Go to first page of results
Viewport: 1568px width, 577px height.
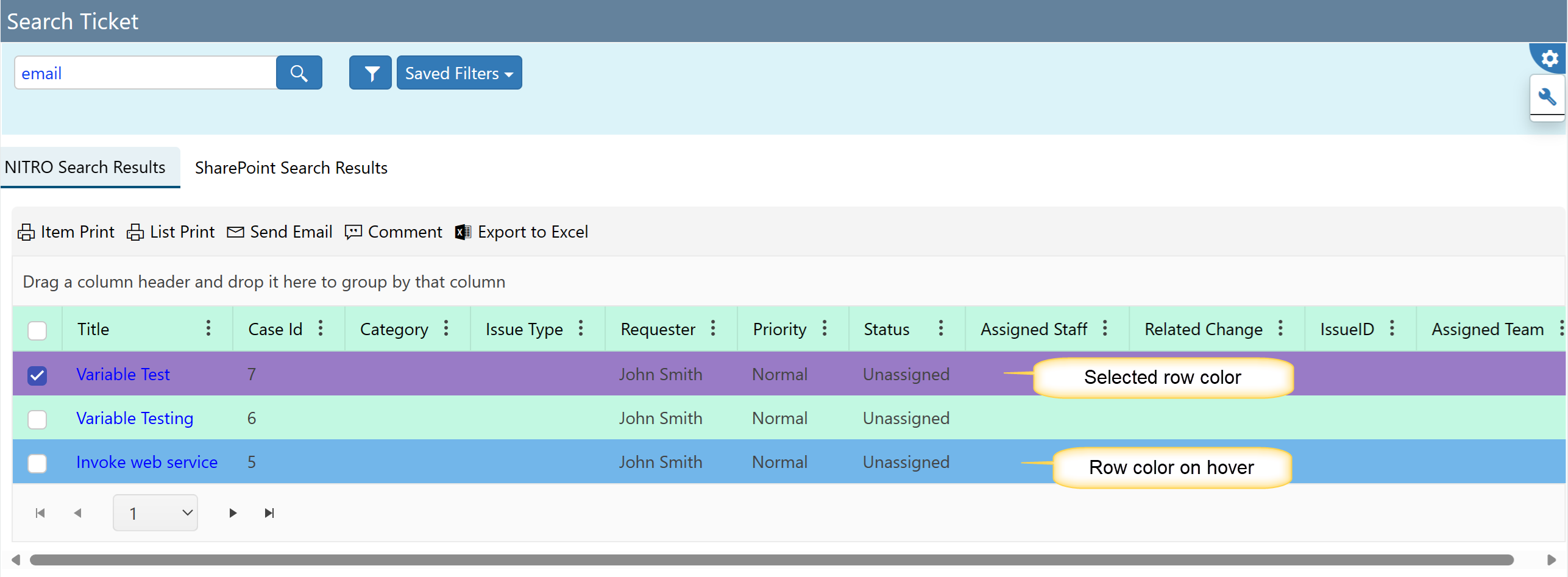pos(40,513)
